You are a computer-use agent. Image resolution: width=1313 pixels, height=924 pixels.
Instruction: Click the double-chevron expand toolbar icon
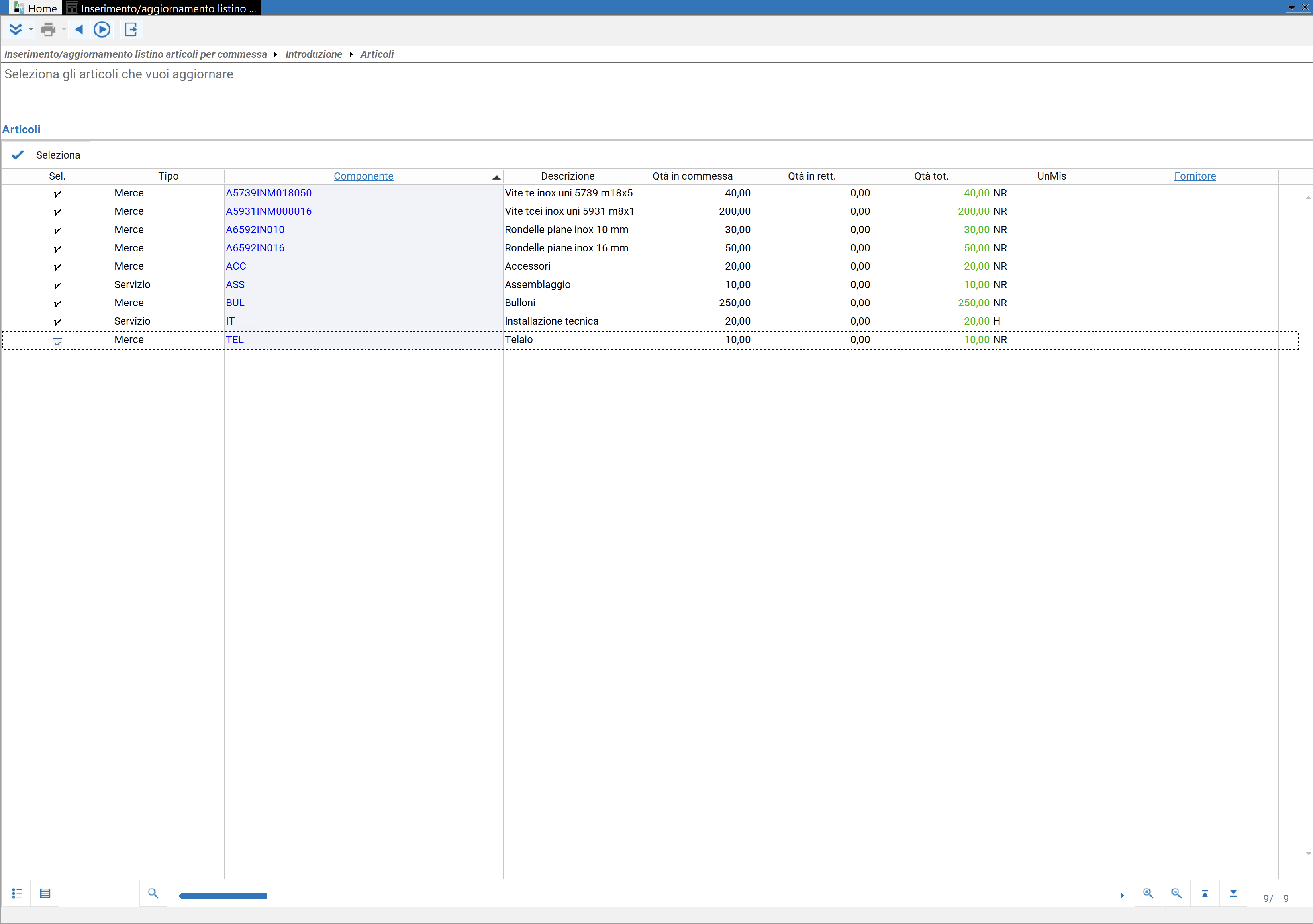tap(16, 30)
